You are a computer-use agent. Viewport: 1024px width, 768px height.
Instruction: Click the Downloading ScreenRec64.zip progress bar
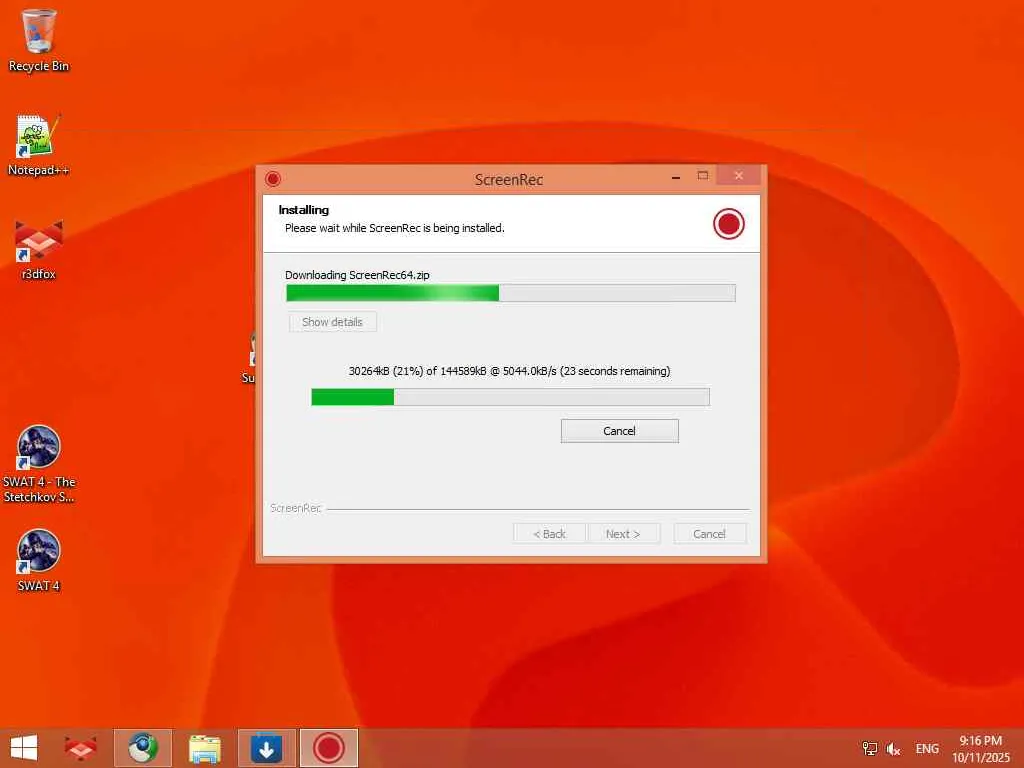coord(511,293)
